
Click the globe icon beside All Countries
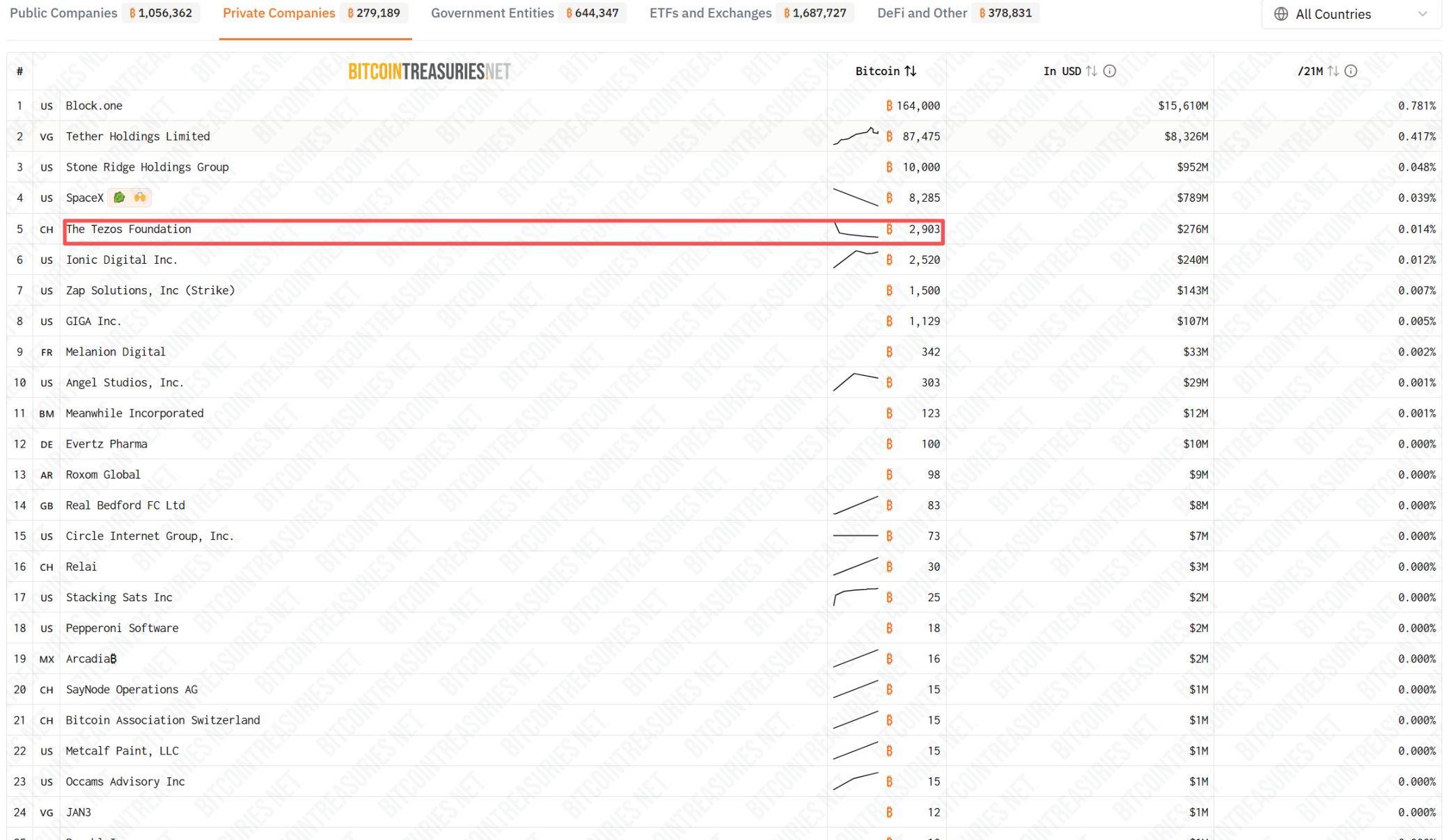point(1280,14)
